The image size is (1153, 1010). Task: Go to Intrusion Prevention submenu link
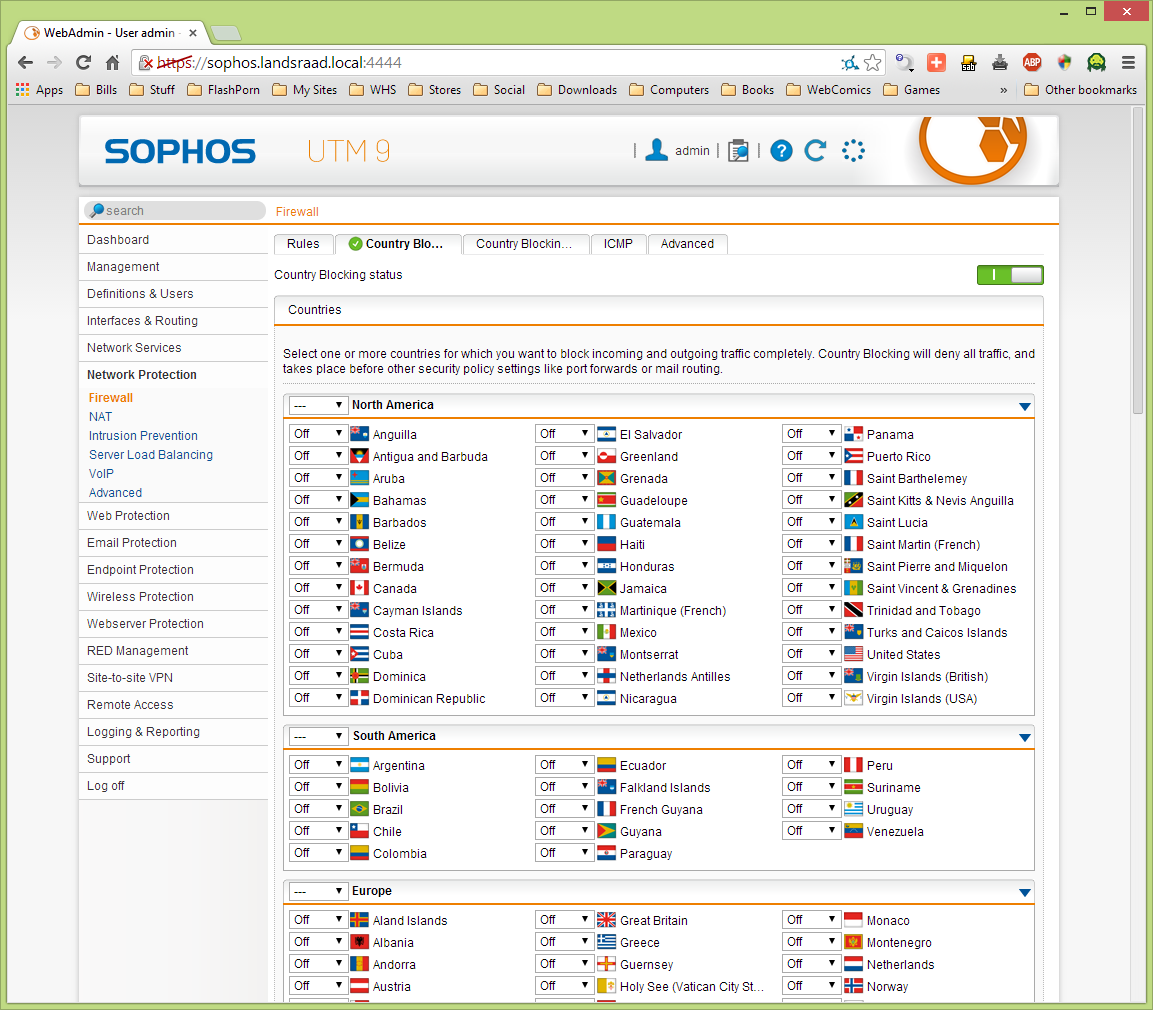(143, 436)
